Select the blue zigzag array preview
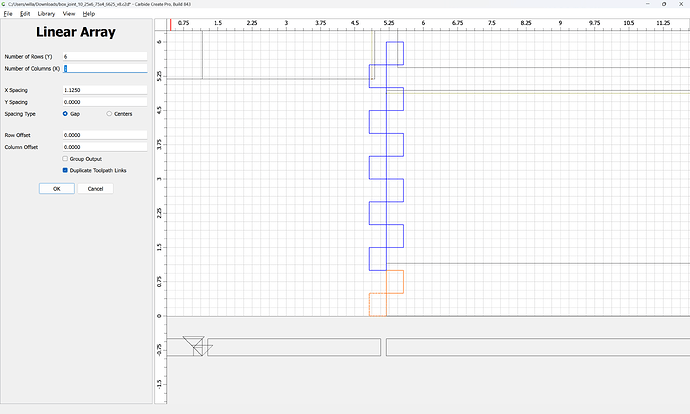Screen dimensions: 690x414 (386, 156)
